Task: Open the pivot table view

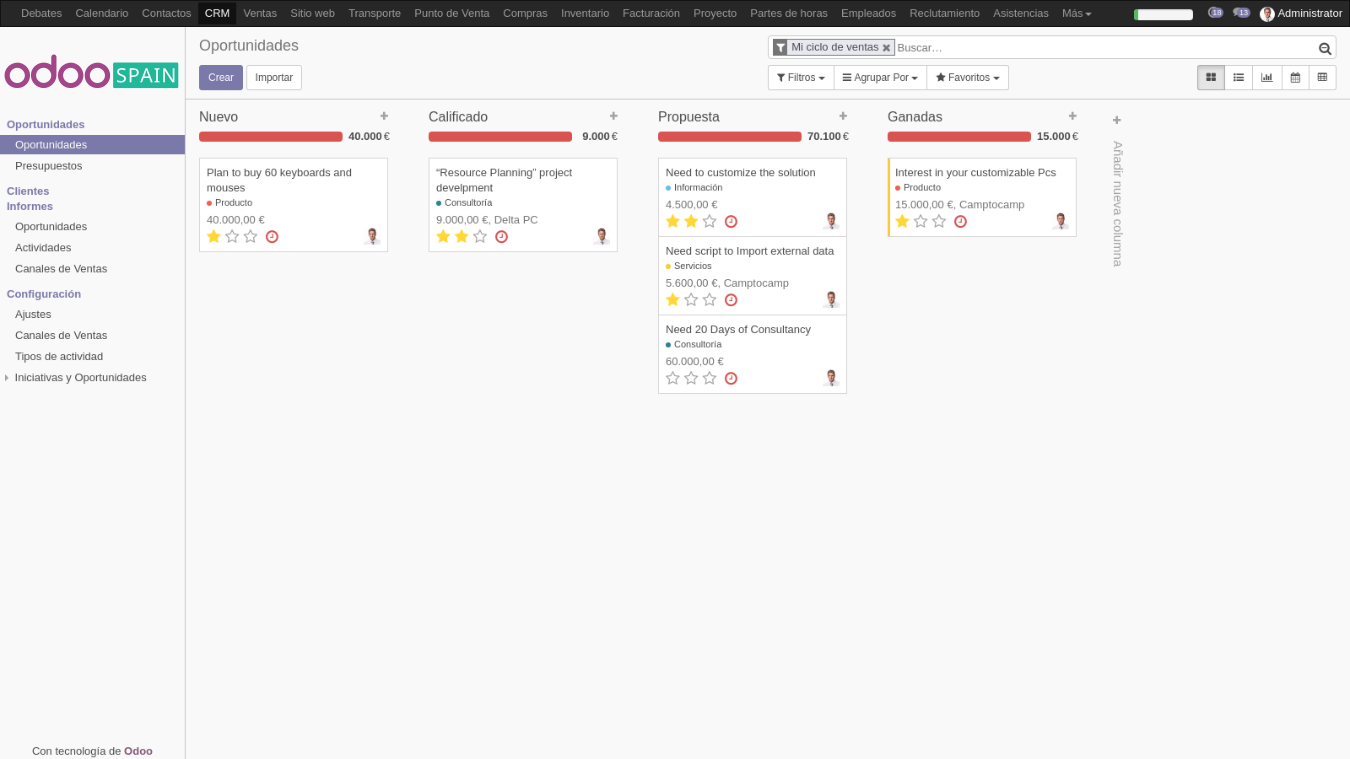Action: tap(1323, 77)
